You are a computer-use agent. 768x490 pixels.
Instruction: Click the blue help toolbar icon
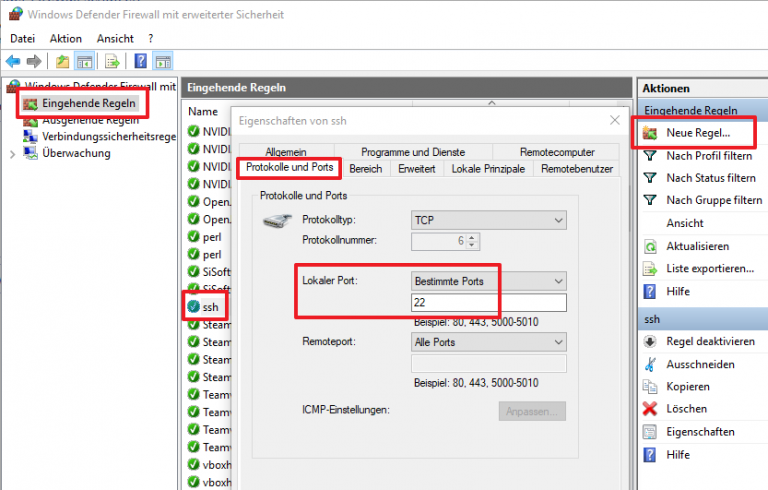141,61
